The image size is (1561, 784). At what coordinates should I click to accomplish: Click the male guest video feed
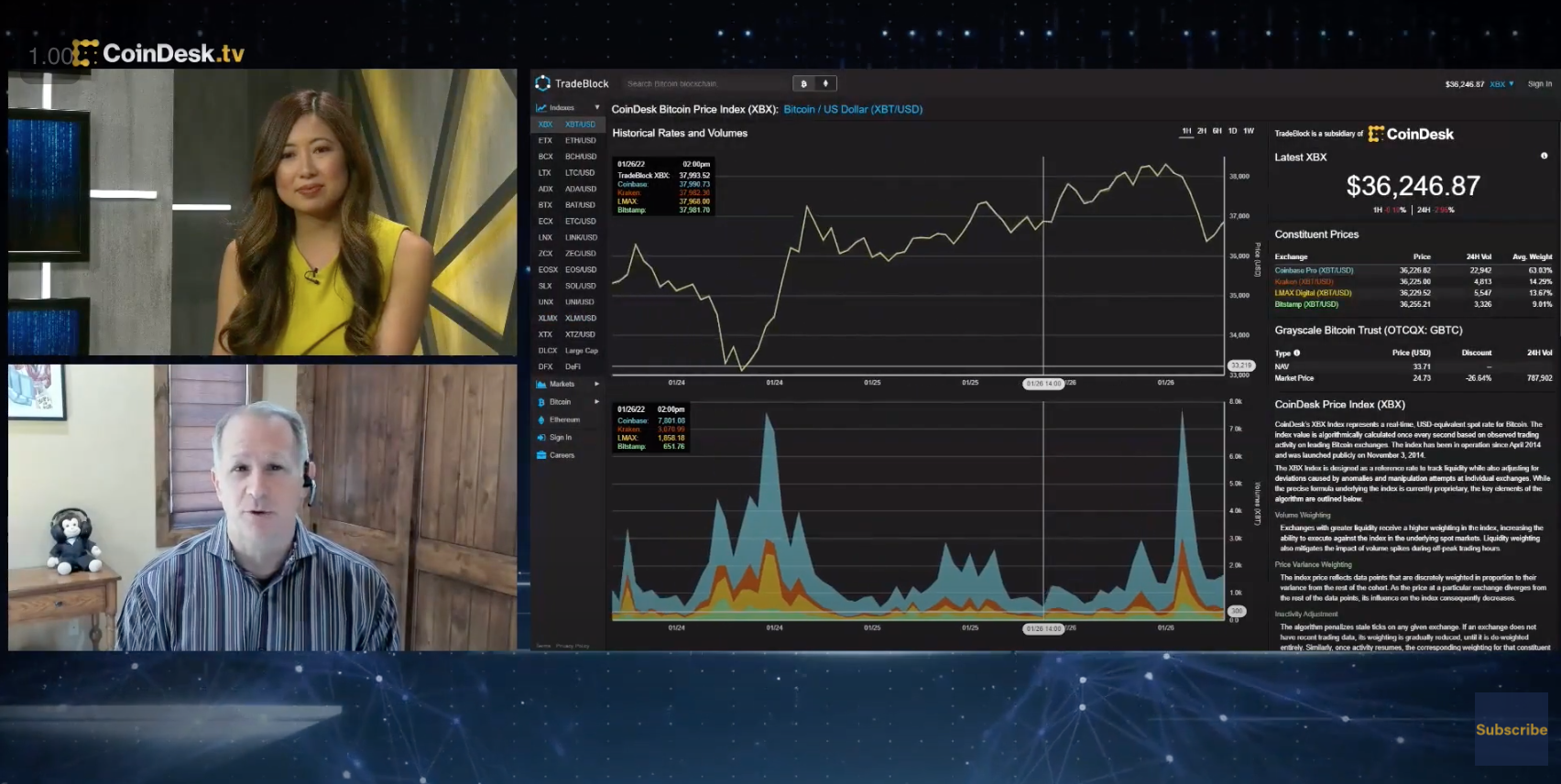click(263, 507)
